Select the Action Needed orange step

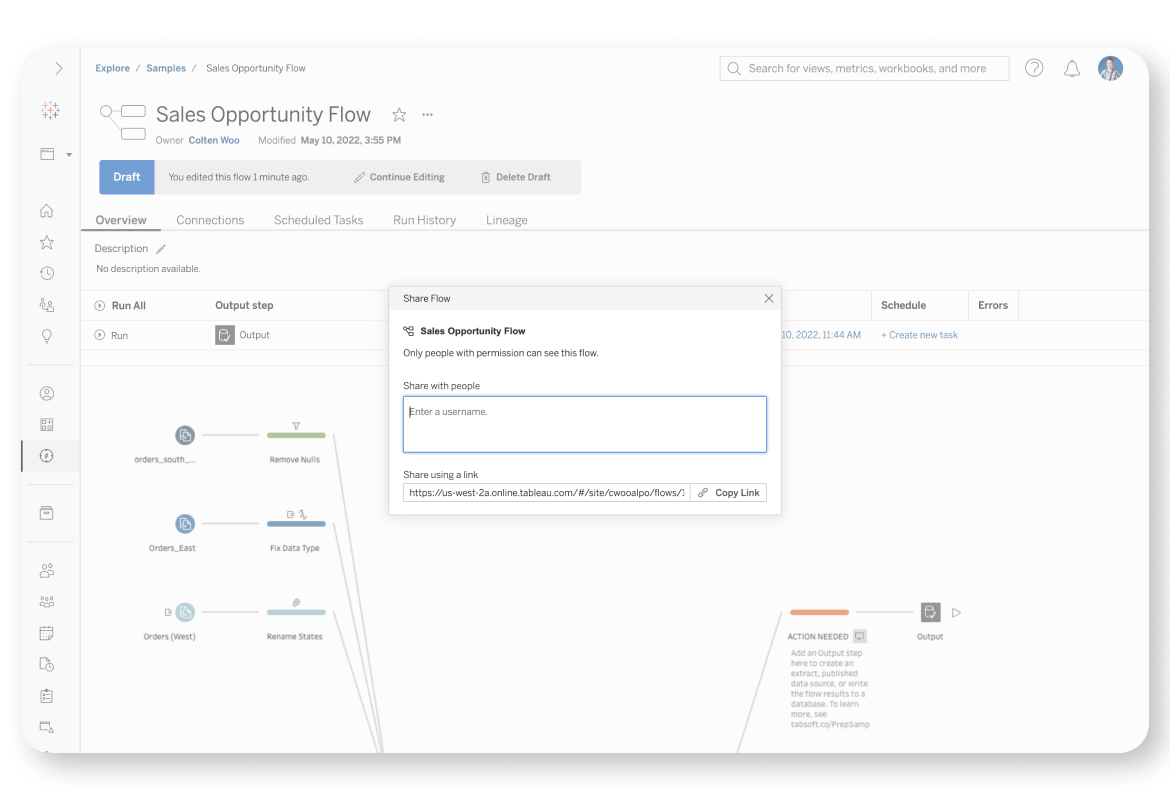click(x=819, y=612)
